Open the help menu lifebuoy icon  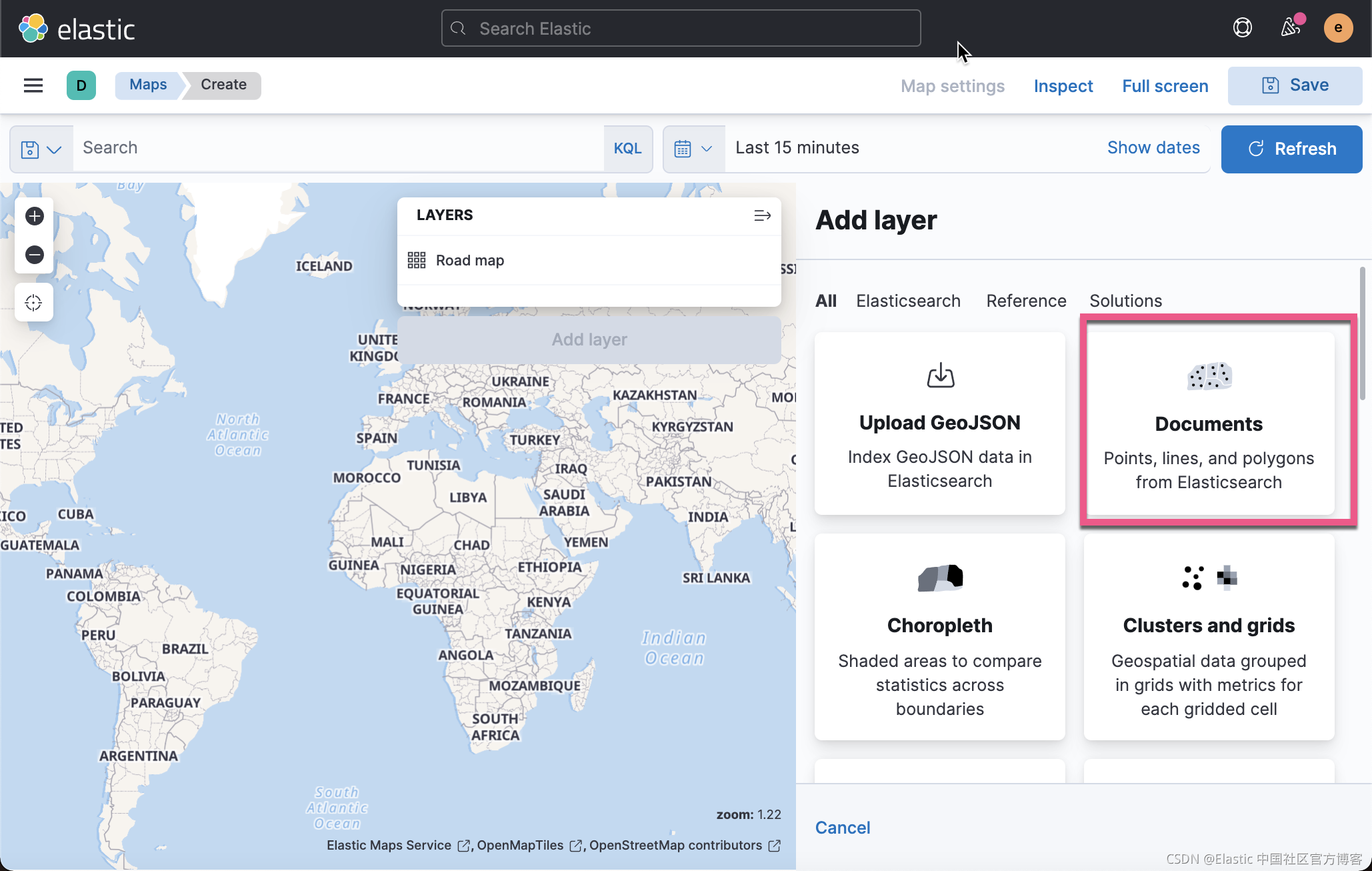tap(1243, 28)
